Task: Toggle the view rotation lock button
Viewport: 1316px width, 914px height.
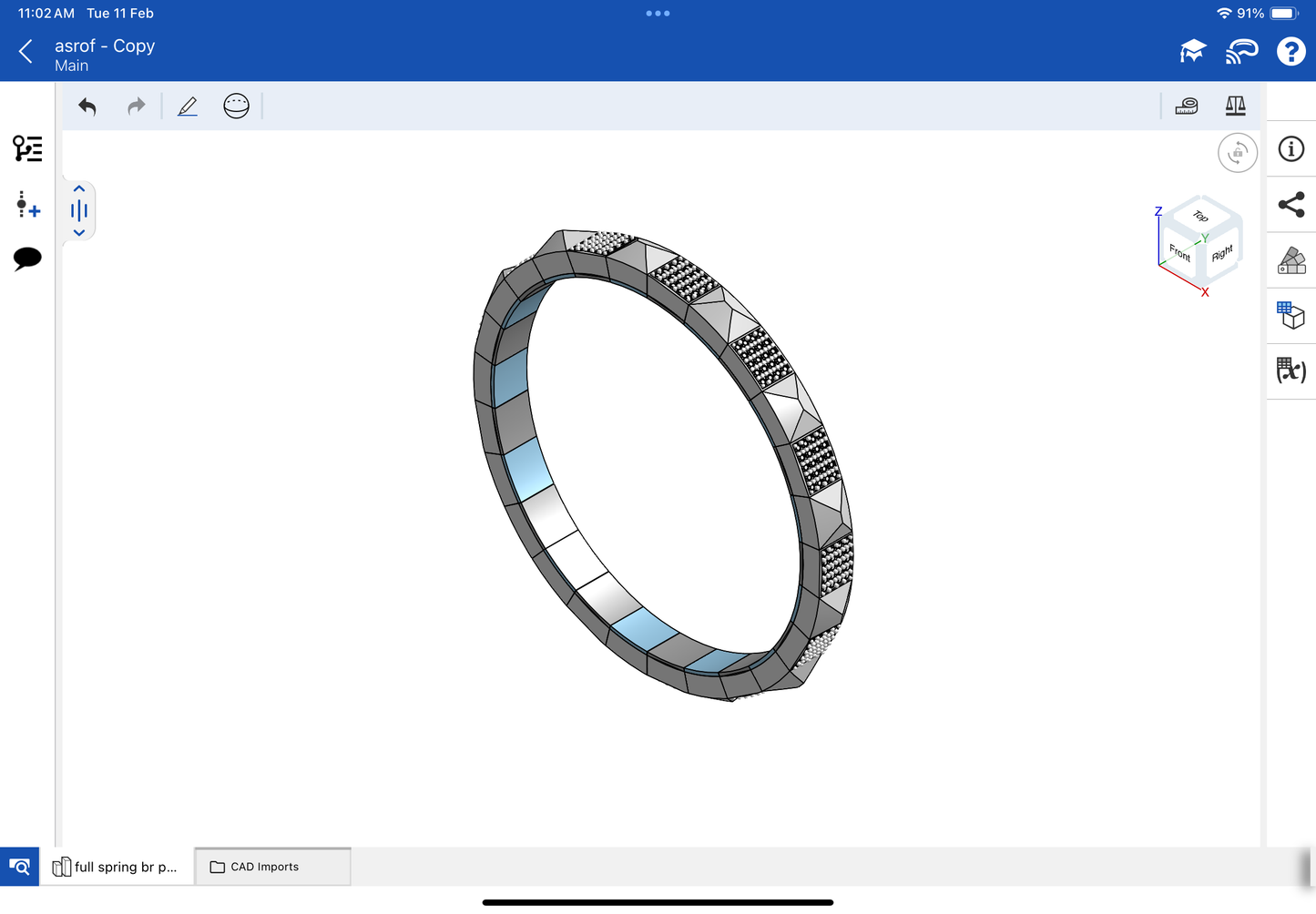Action: [1237, 153]
